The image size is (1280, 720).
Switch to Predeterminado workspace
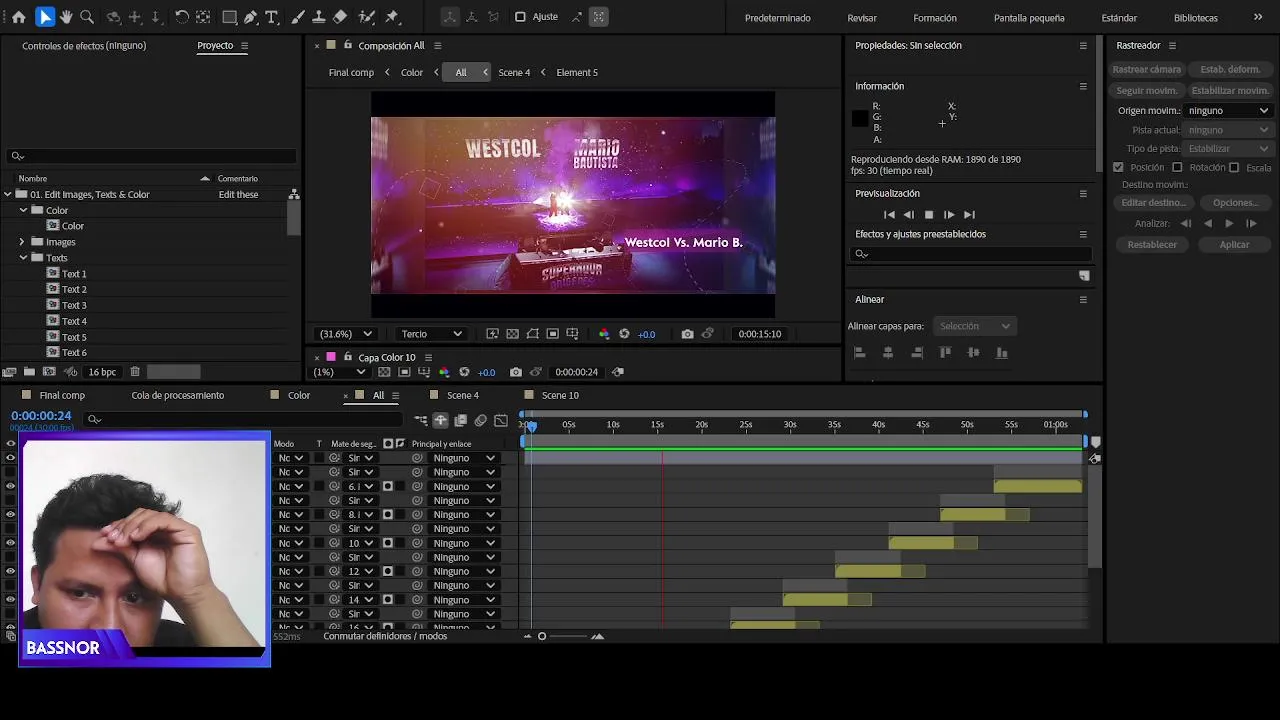coord(777,18)
